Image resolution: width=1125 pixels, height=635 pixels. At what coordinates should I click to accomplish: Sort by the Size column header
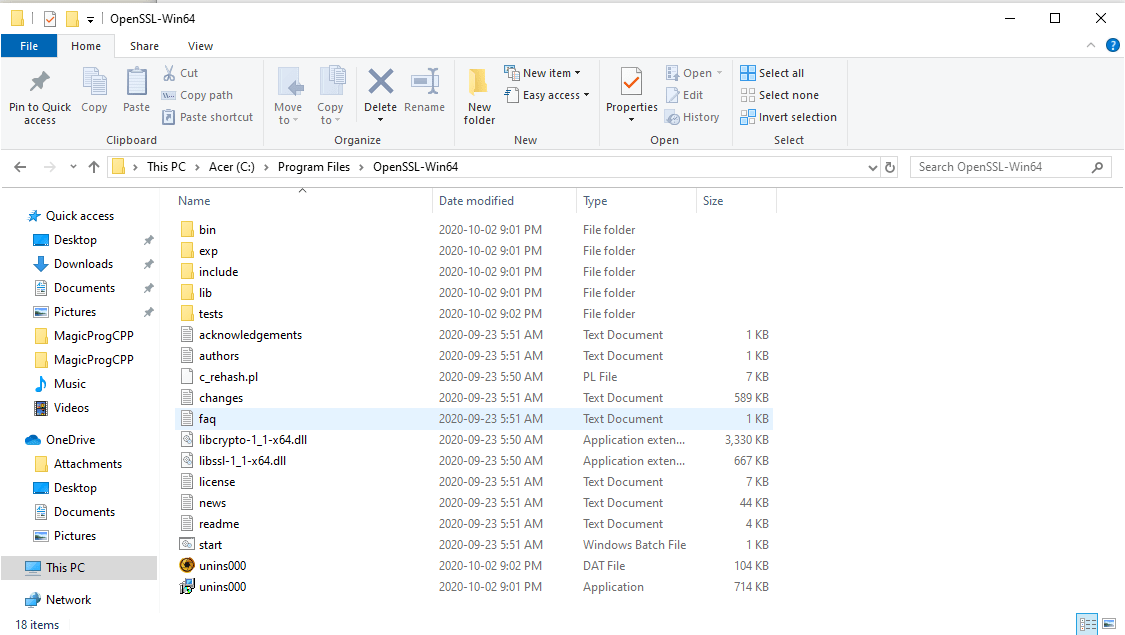tap(737, 201)
